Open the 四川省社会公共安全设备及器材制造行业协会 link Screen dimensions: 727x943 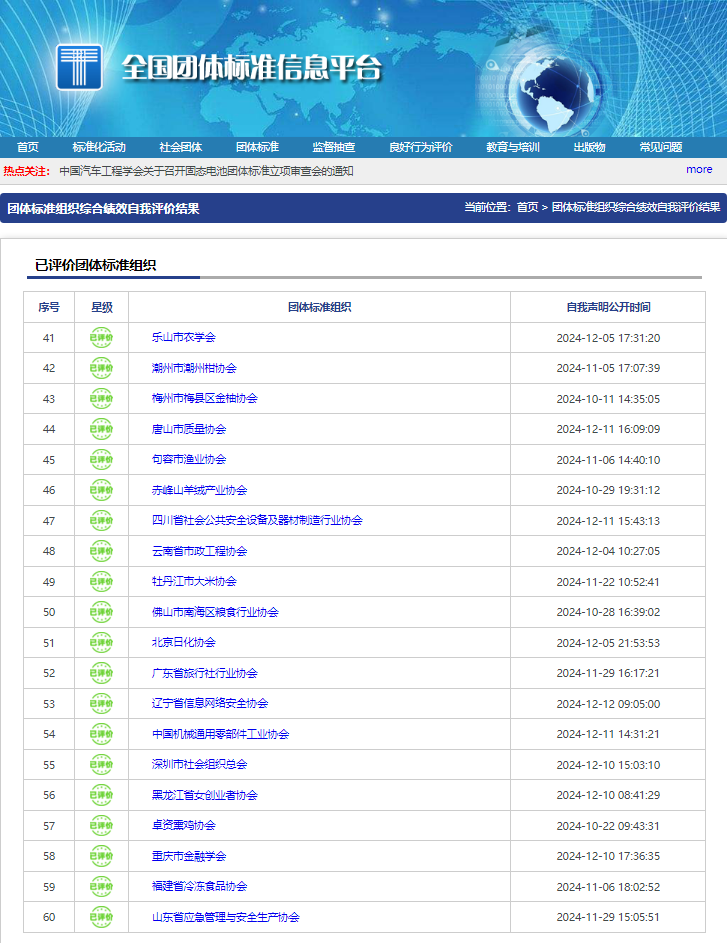pyautogui.click(x=257, y=520)
